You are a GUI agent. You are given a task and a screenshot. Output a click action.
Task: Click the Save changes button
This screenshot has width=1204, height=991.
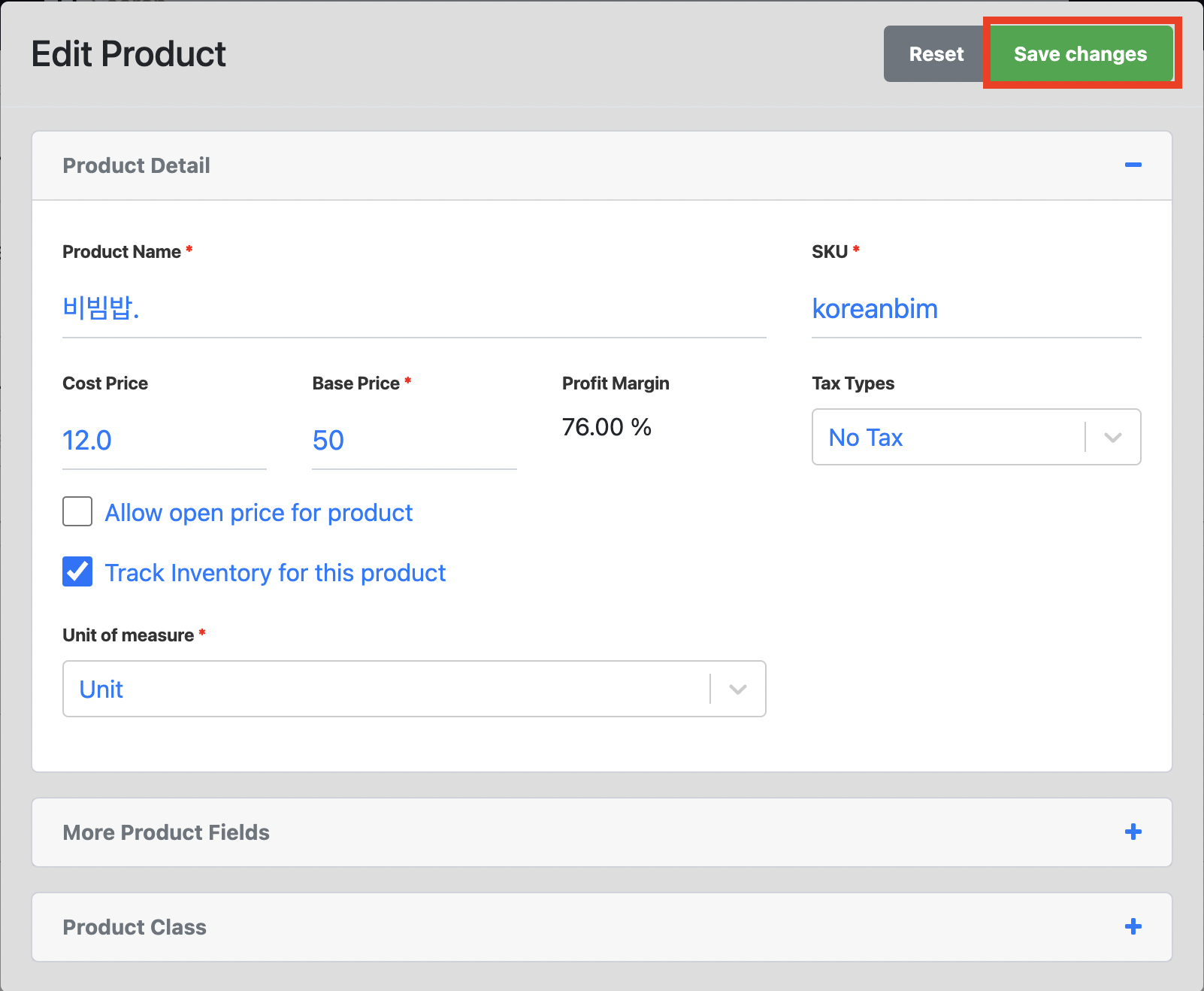1081,54
